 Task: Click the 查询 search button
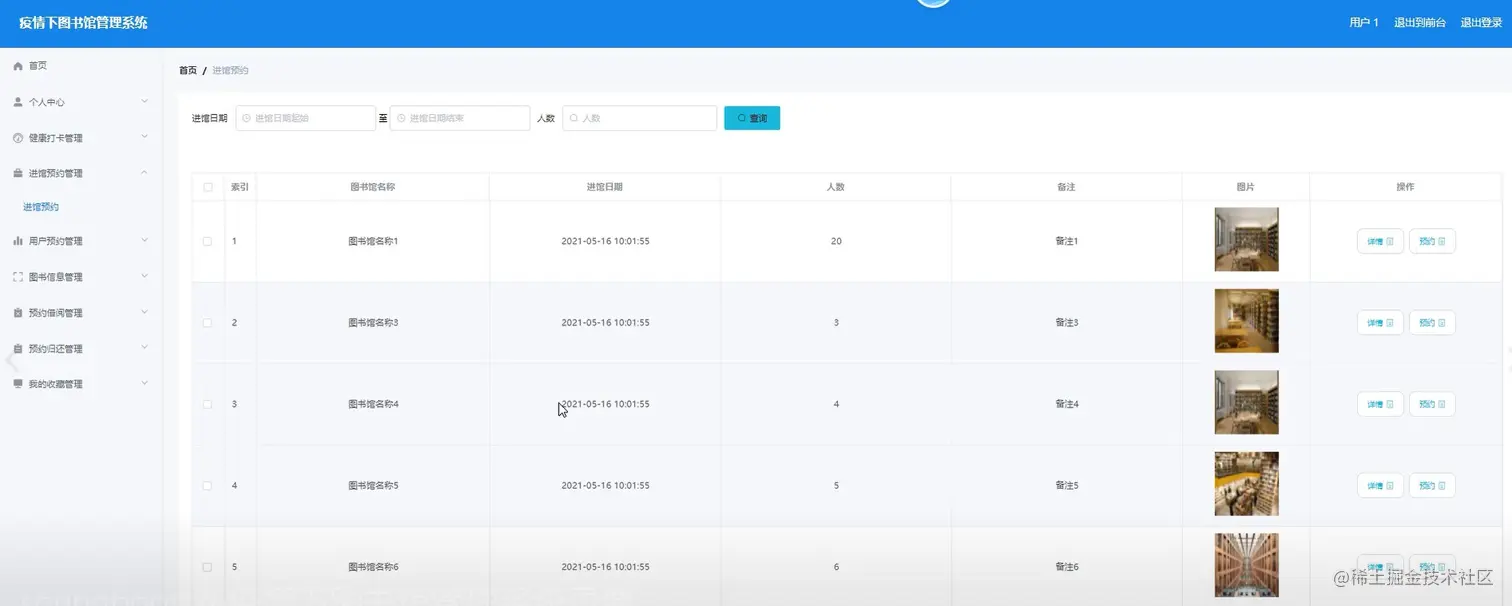coord(752,118)
